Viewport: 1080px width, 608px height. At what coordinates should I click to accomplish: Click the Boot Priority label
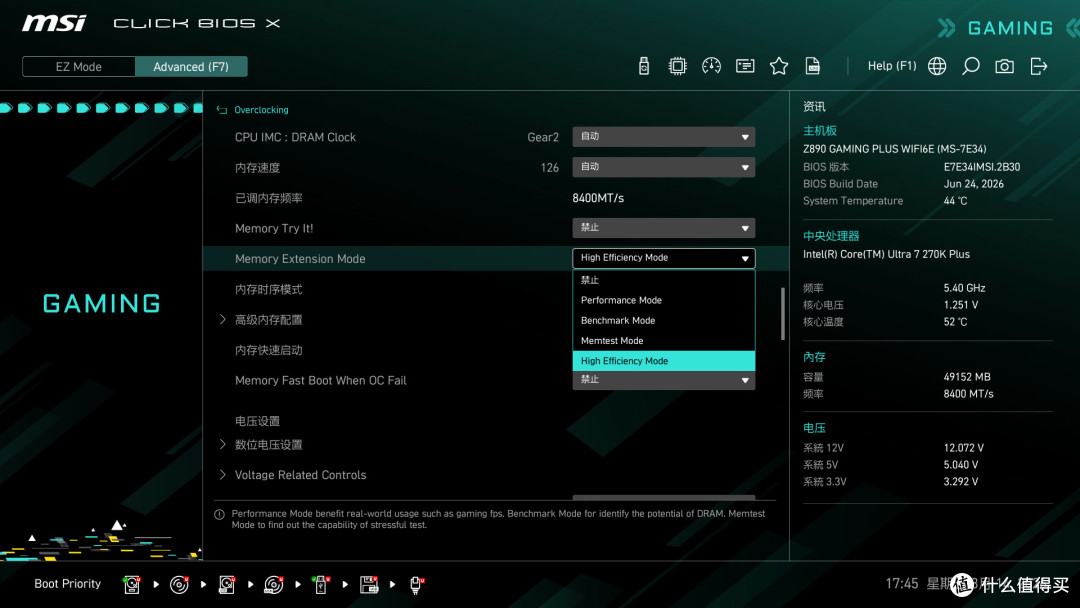tap(68, 584)
